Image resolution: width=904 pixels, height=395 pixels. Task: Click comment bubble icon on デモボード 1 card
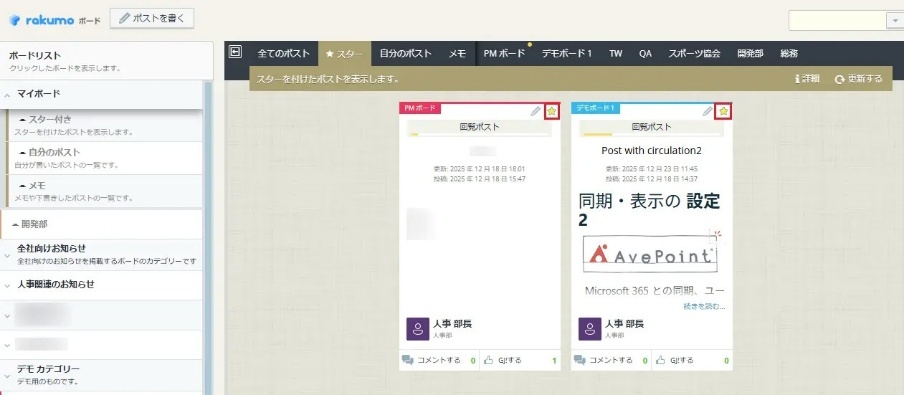(580, 360)
